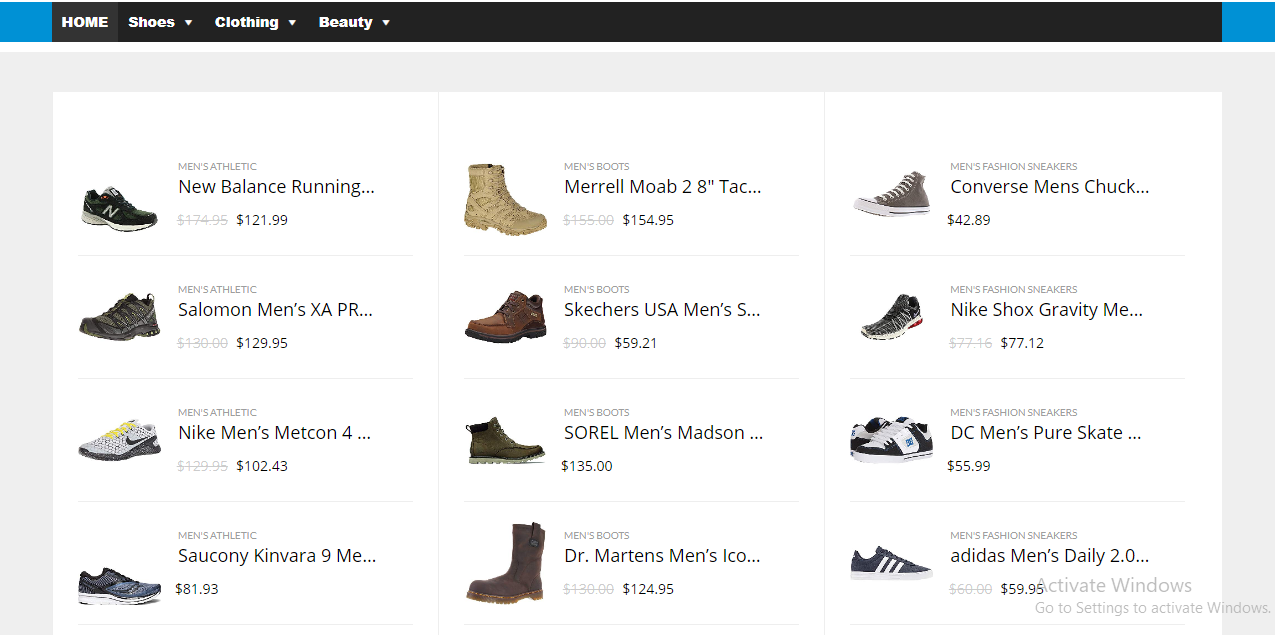Expand the Shoes dropdown arrow
Viewport: 1275px width, 635px height.
[188, 23]
